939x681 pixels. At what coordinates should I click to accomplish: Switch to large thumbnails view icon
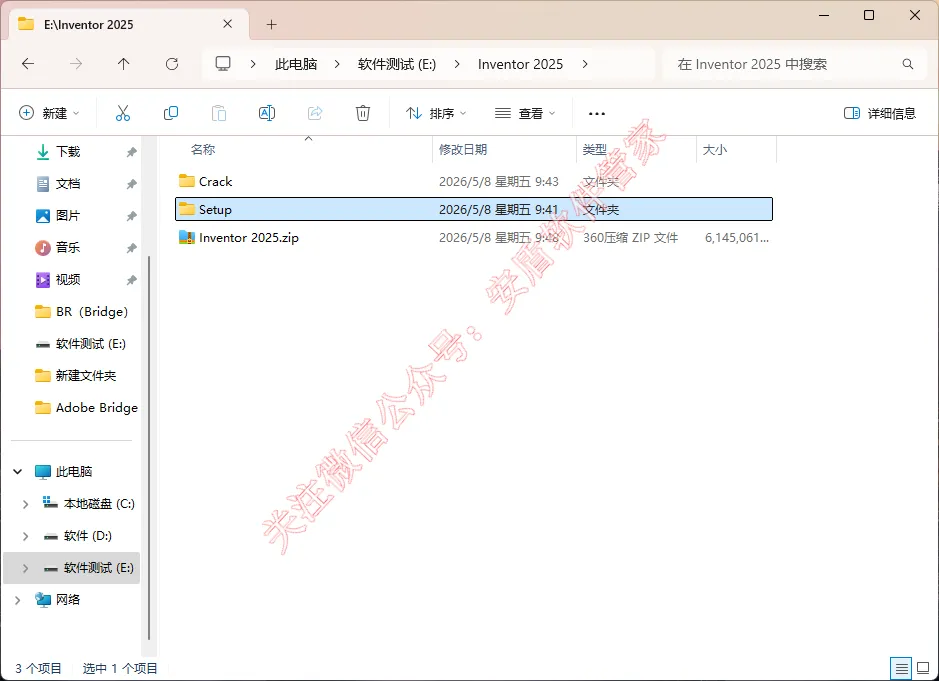pos(923,668)
